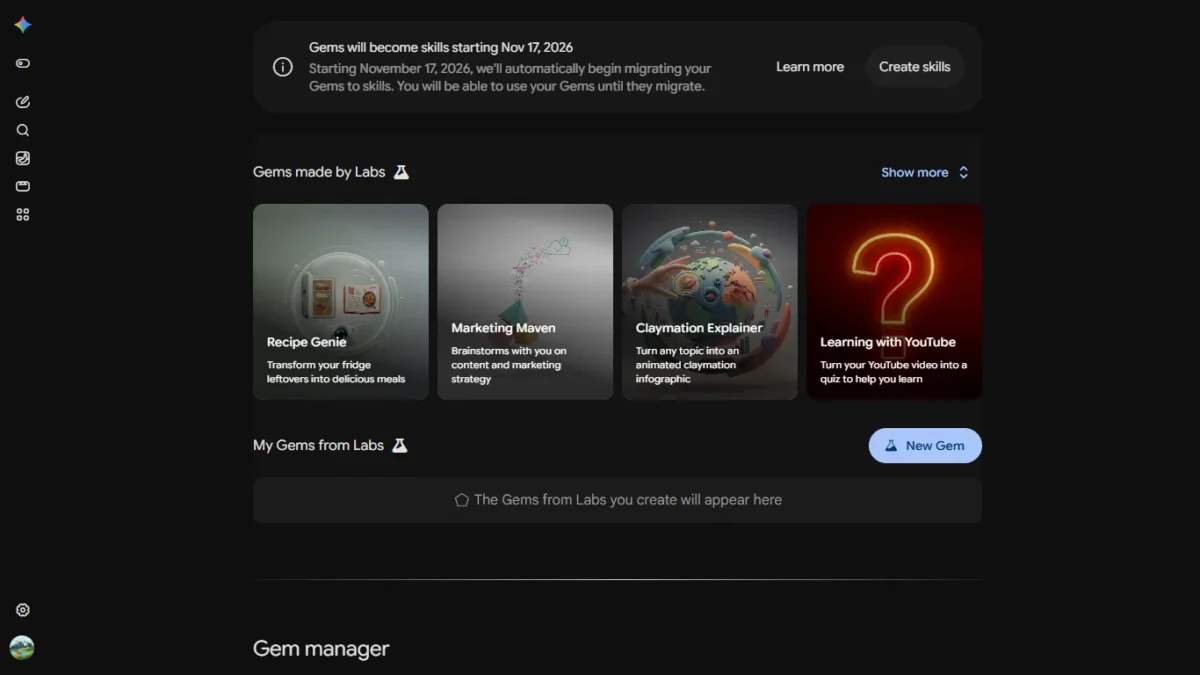Expand Gems list with Show more
1200x675 pixels.
(x=924, y=172)
